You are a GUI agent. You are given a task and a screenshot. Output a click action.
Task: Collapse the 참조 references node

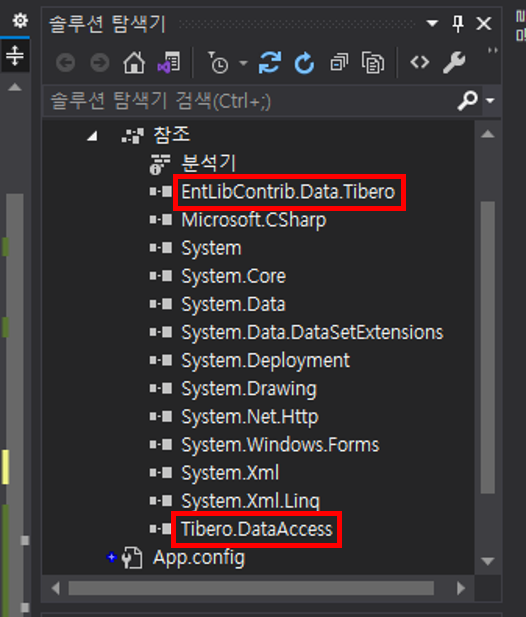pos(92,136)
